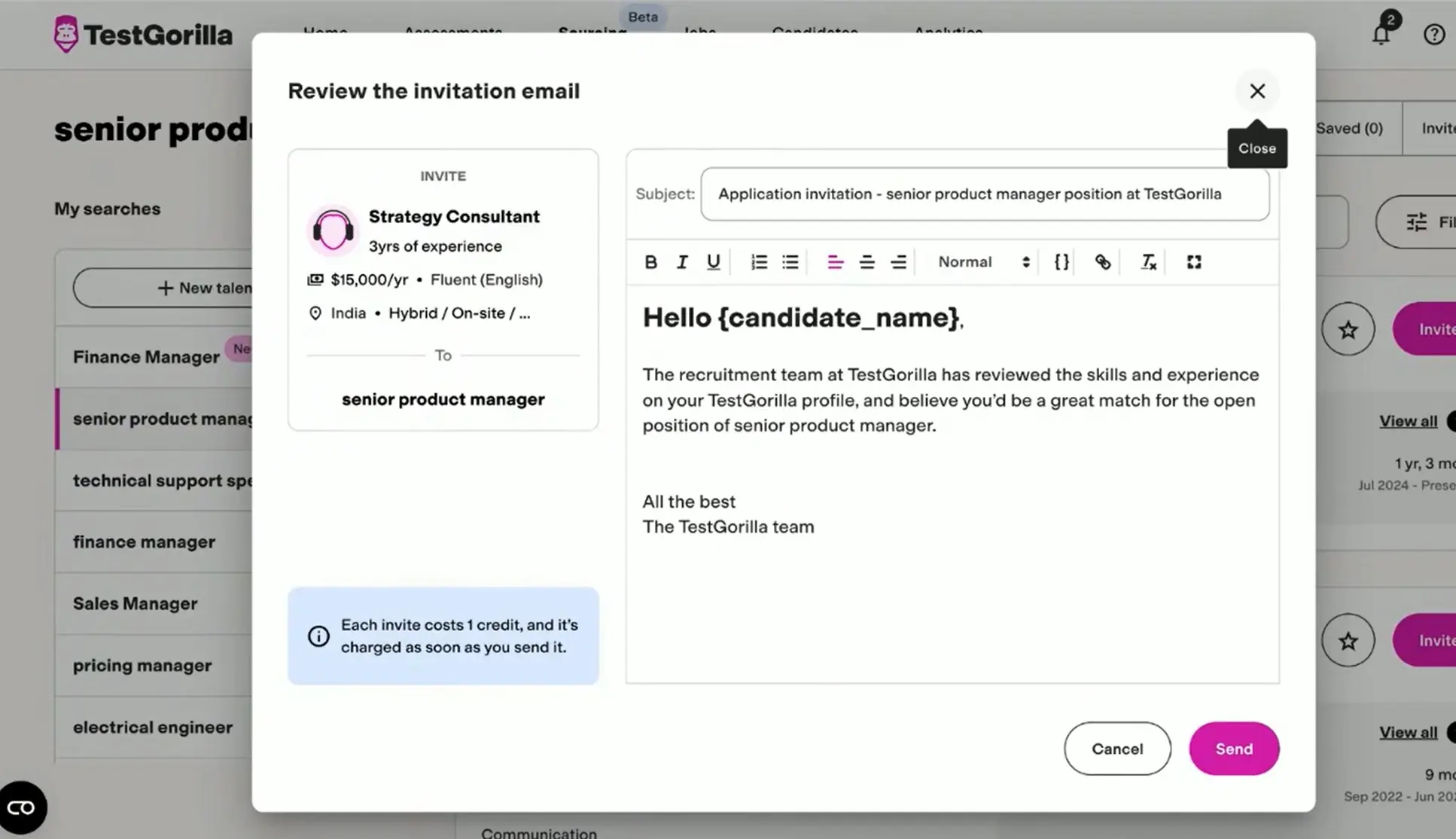Insert a numbered list in the email
The height and width of the screenshot is (839, 1456).
pyautogui.click(x=758, y=261)
